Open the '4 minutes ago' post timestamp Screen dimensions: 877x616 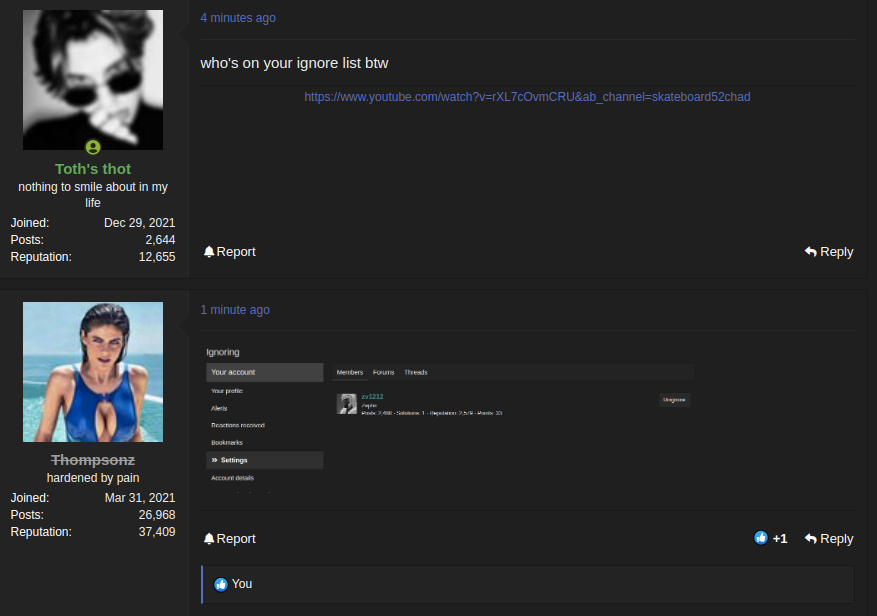tap(238, 18)
